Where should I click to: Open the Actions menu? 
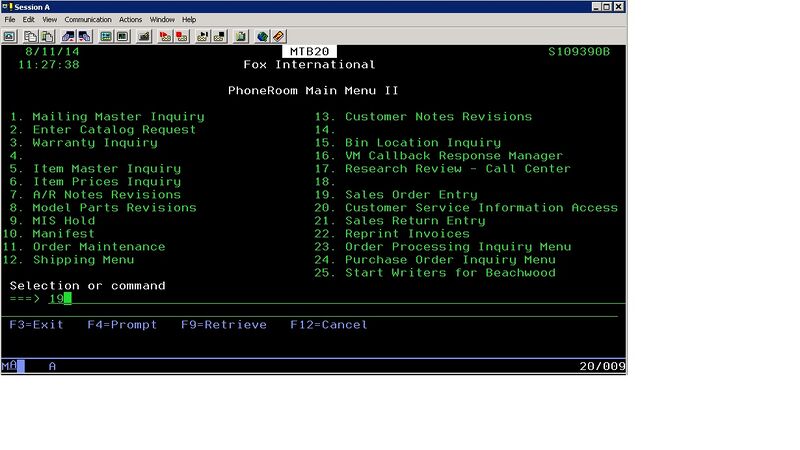131,19
